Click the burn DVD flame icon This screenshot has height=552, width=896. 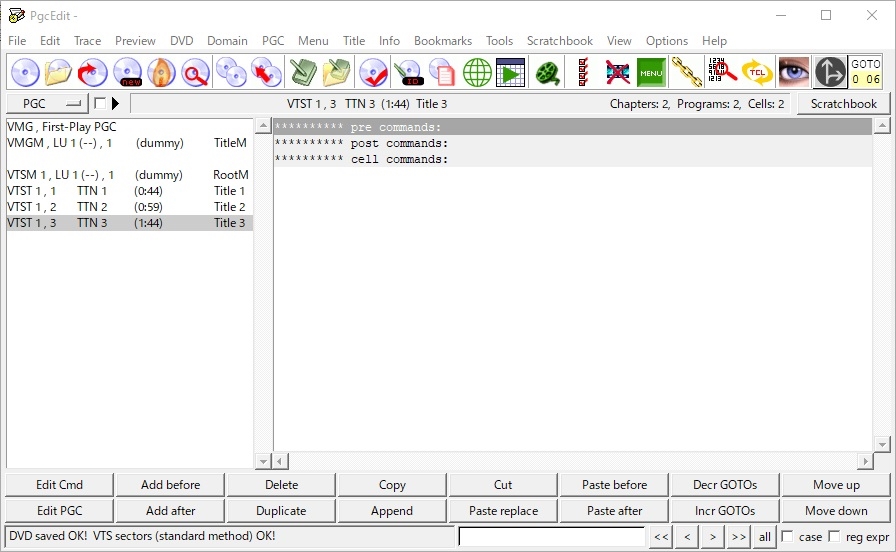point(161,73)
